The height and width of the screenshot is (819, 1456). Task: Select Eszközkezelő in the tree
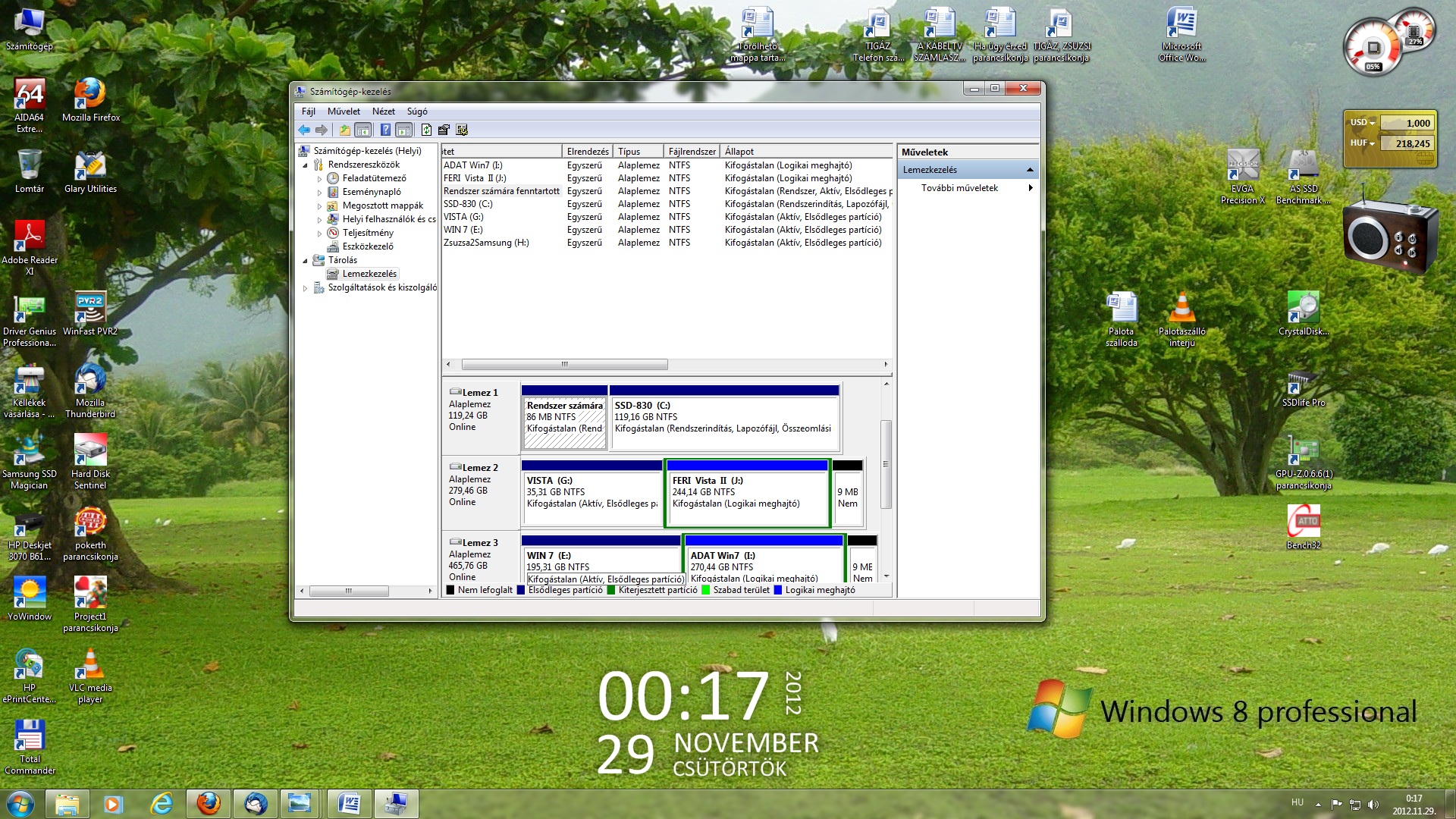coord(368,246)
